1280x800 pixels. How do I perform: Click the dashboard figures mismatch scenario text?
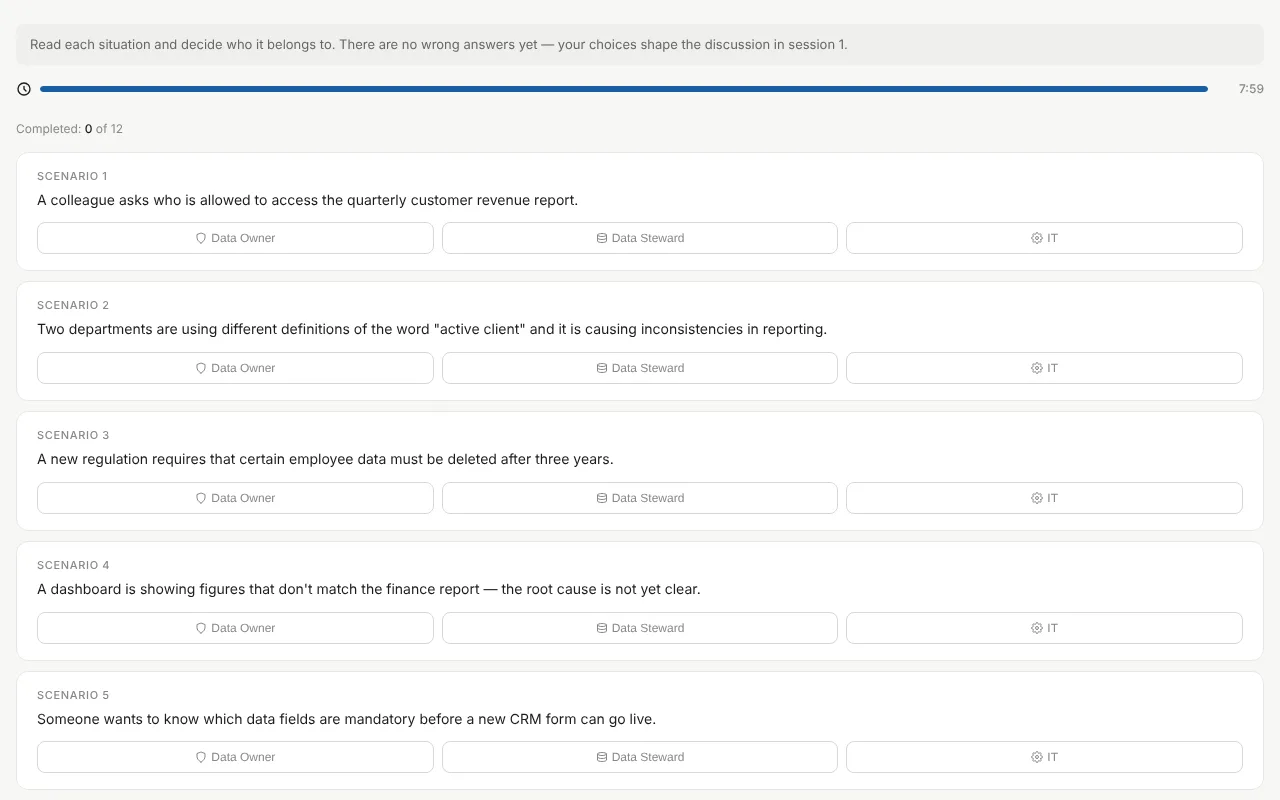tap(369, 589)
